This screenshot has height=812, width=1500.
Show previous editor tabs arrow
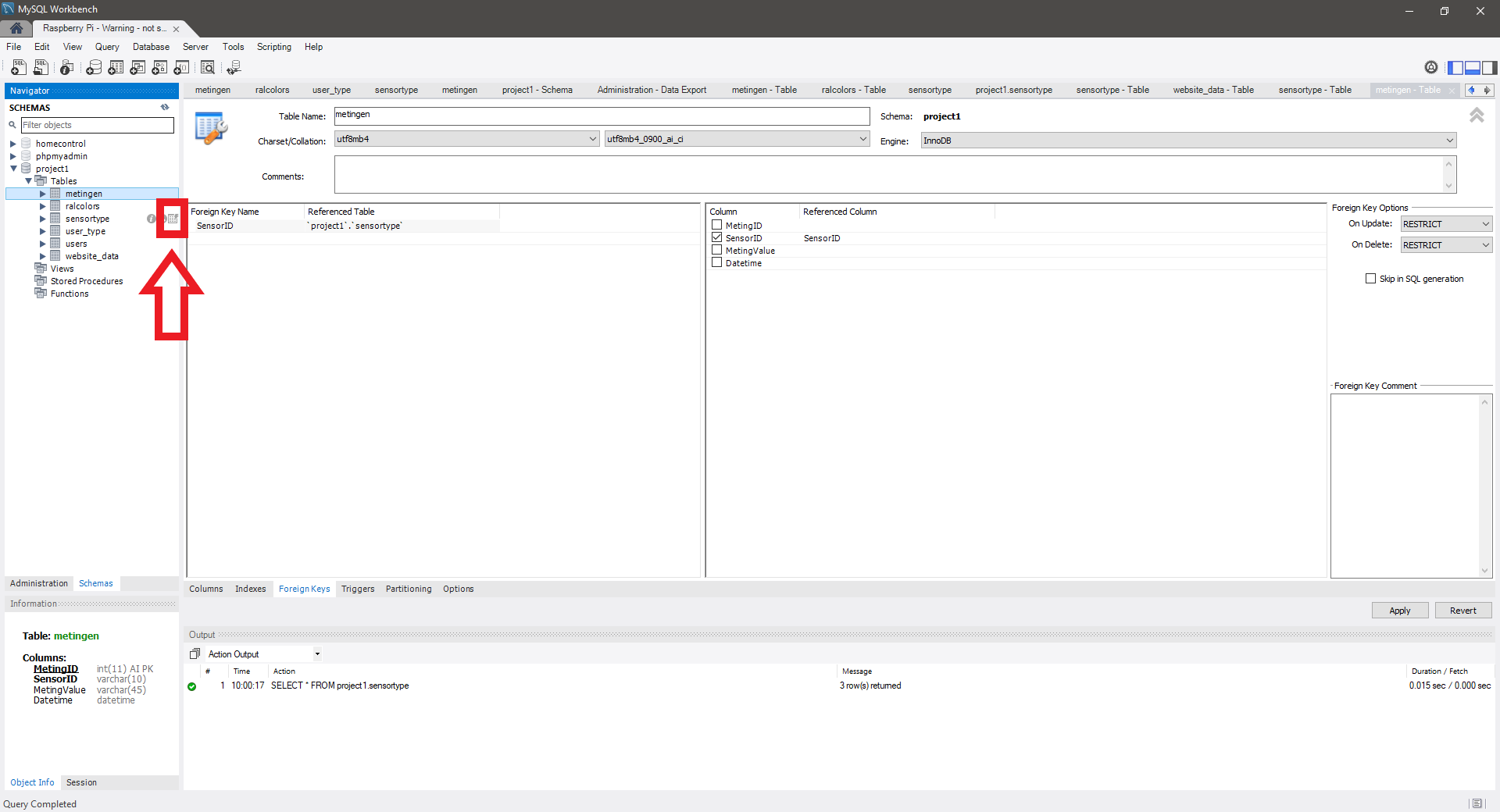[x=1471, y=90]
